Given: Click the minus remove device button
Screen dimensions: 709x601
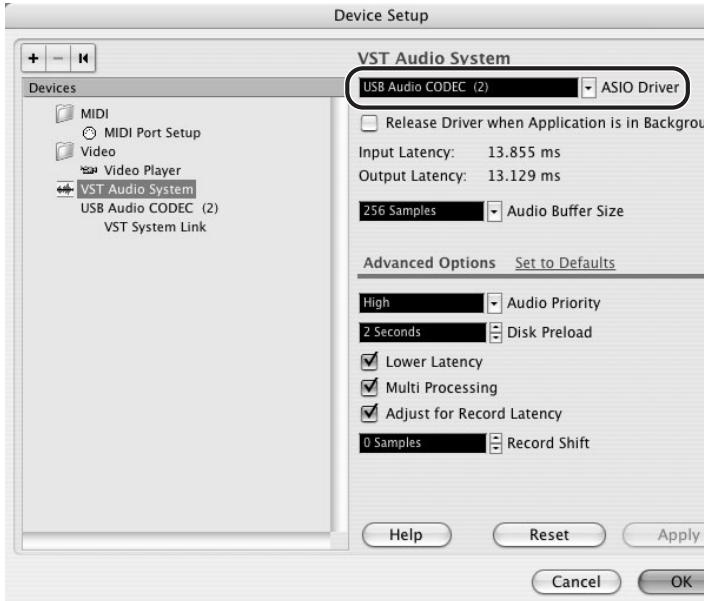Looking at the screenshot, I should coord(58,58).
